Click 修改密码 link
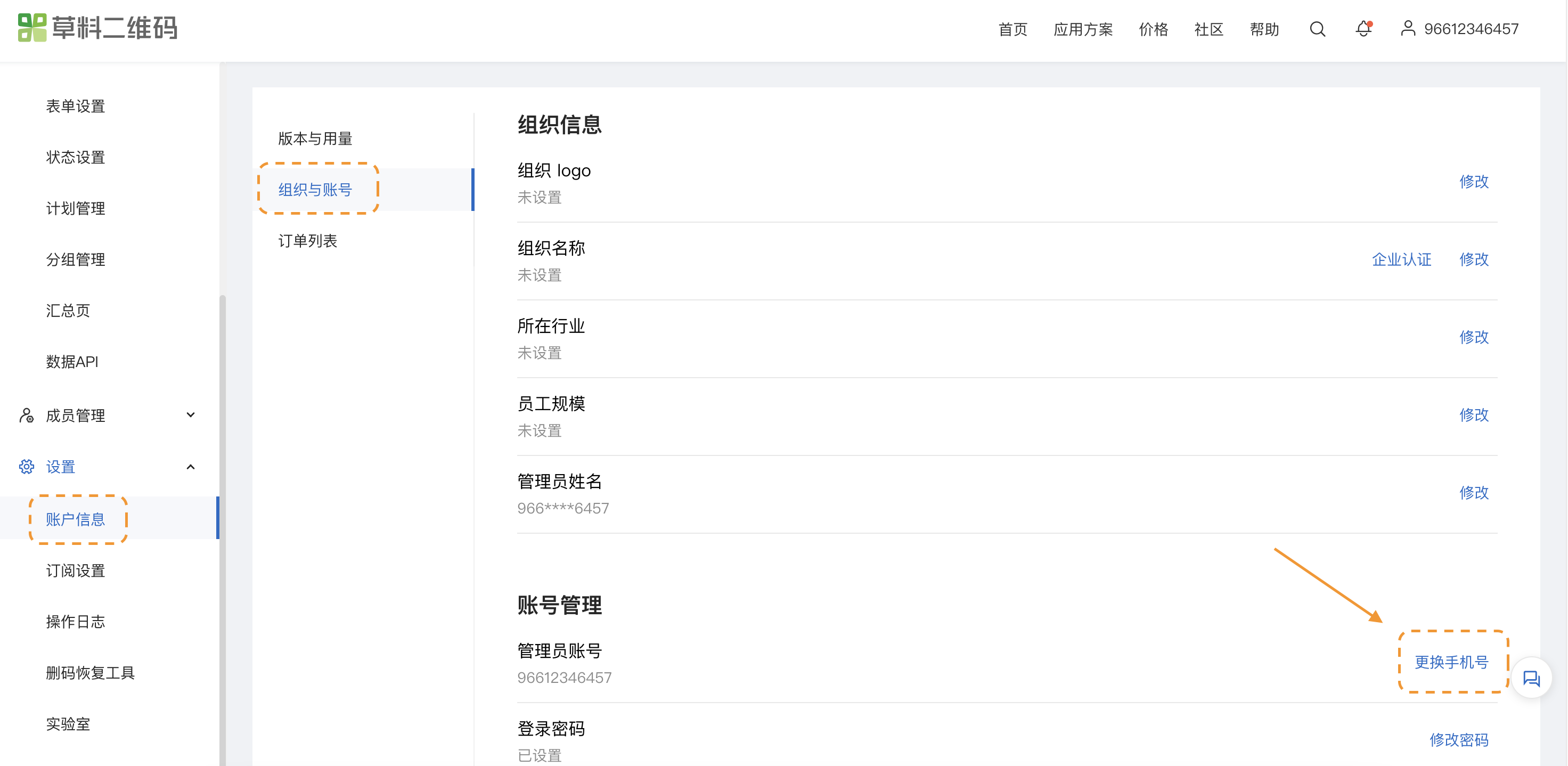Screen dimensions: 1568x766 (1458, 740)
